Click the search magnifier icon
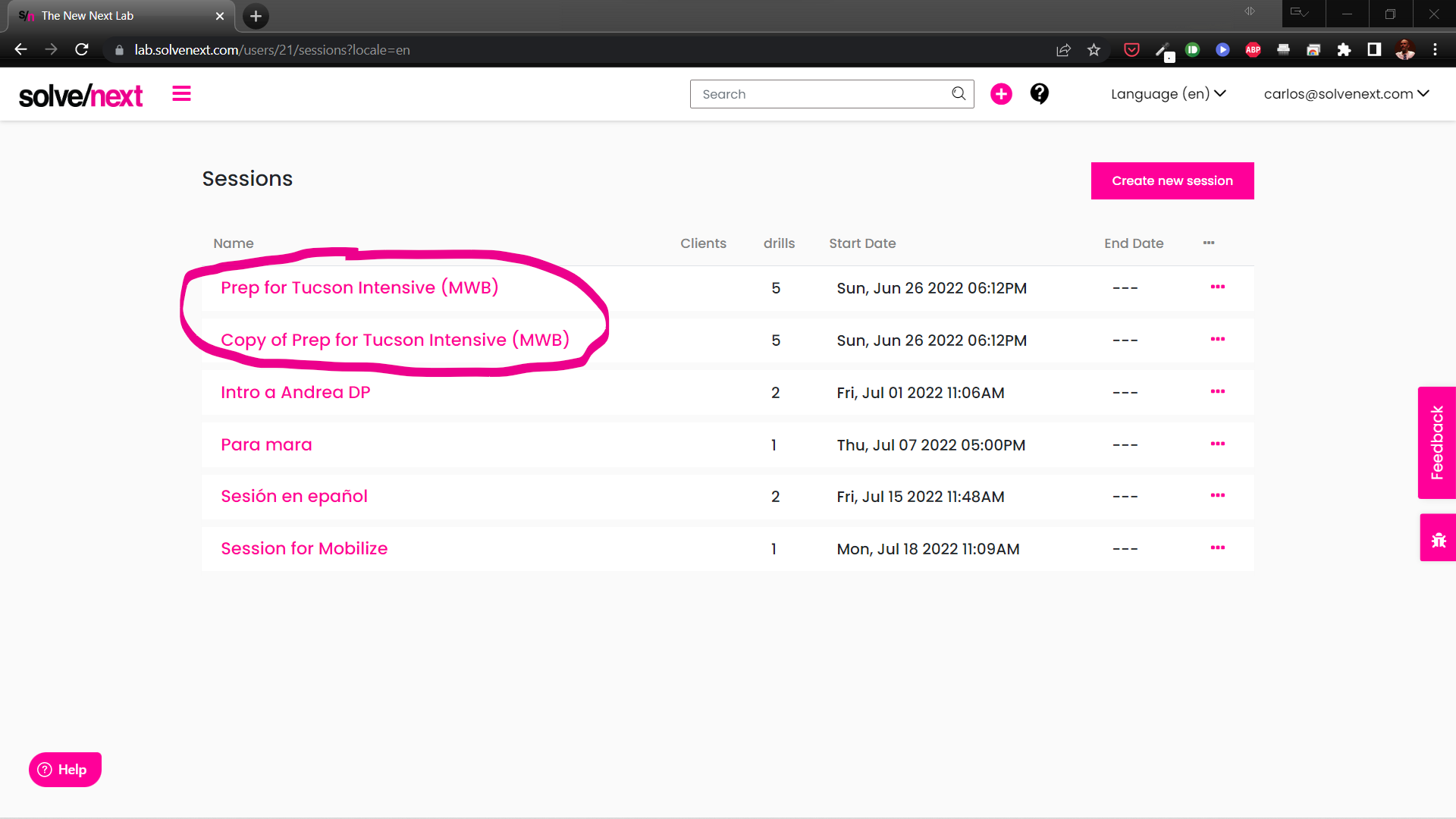Viewport: 1456px width, 819px height. click(x=959, y=94)
